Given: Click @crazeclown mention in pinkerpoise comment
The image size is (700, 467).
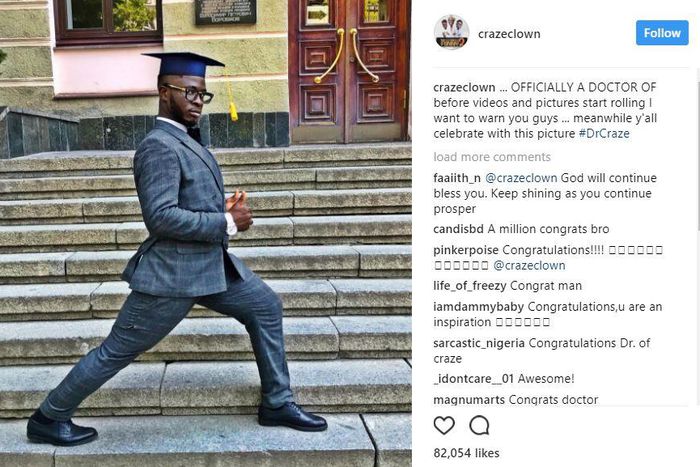Looking at the screenshot, I should pos(529,266).
